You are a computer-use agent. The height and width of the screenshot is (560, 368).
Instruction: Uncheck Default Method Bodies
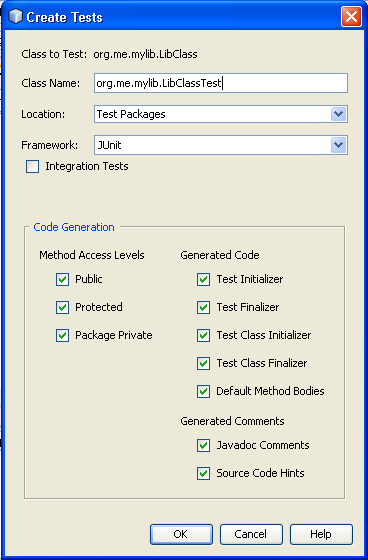coord(204,391)
